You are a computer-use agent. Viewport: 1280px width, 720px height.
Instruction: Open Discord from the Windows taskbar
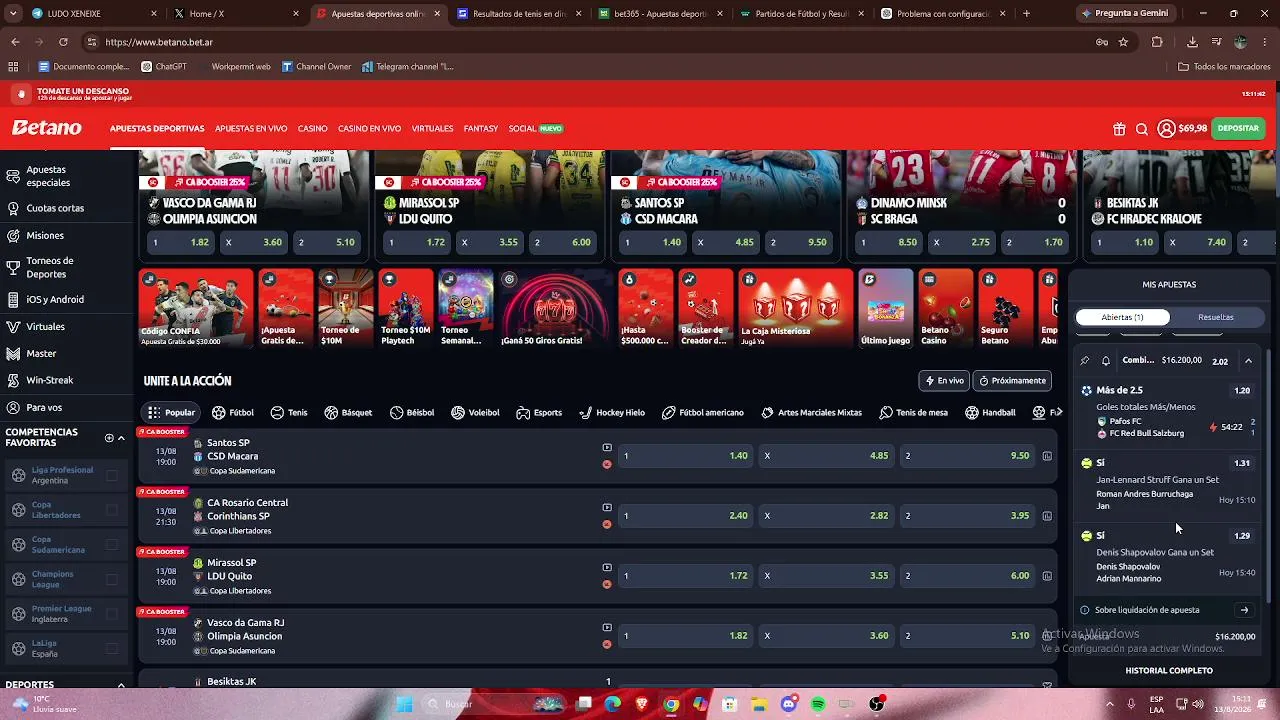pos(789,704)
